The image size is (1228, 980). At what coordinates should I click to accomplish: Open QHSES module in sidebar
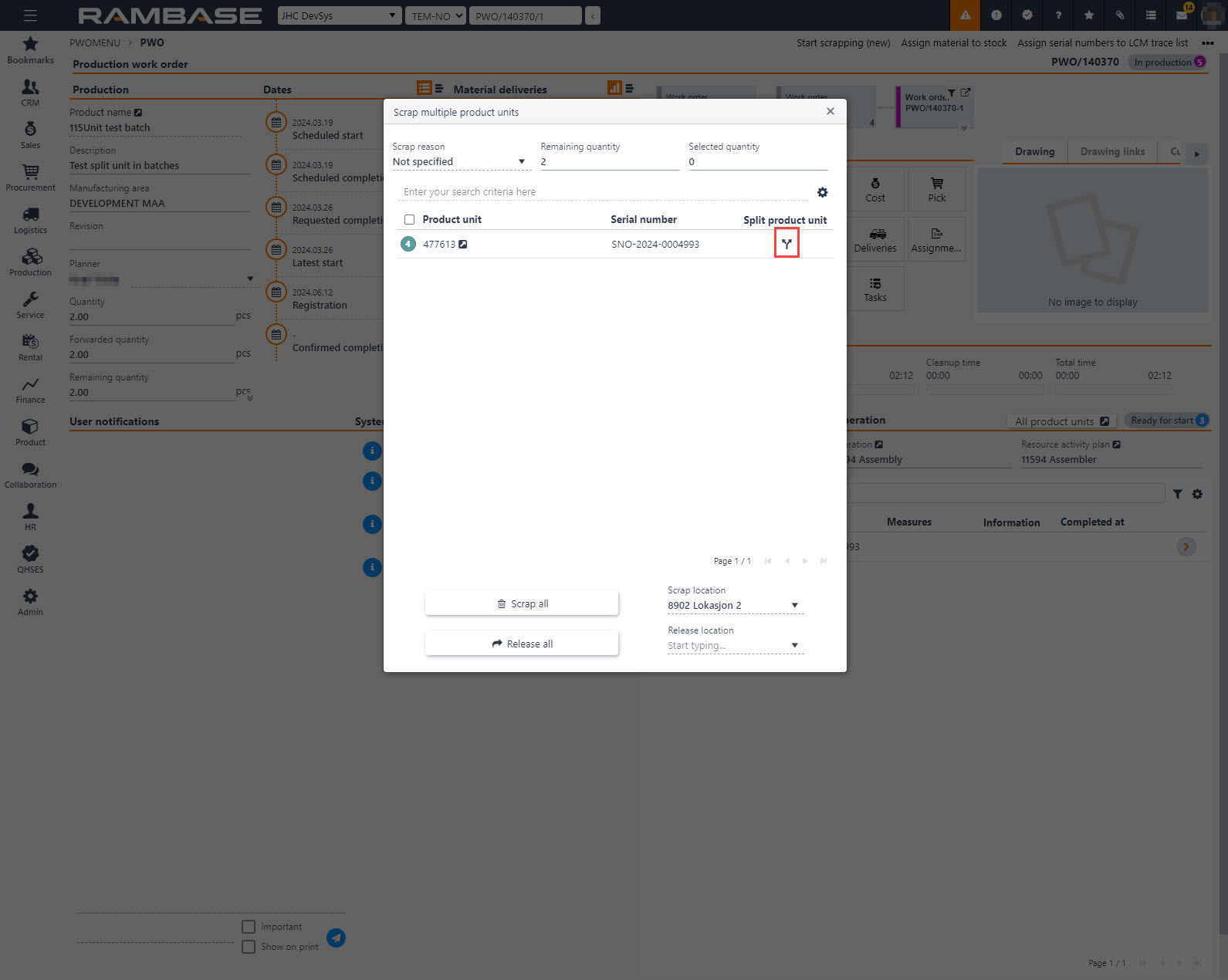coord(30,559)
